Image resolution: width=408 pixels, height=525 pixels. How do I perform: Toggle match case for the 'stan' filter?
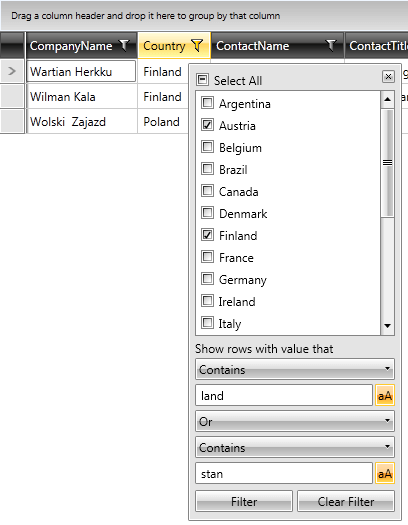[x=385, y=473]
